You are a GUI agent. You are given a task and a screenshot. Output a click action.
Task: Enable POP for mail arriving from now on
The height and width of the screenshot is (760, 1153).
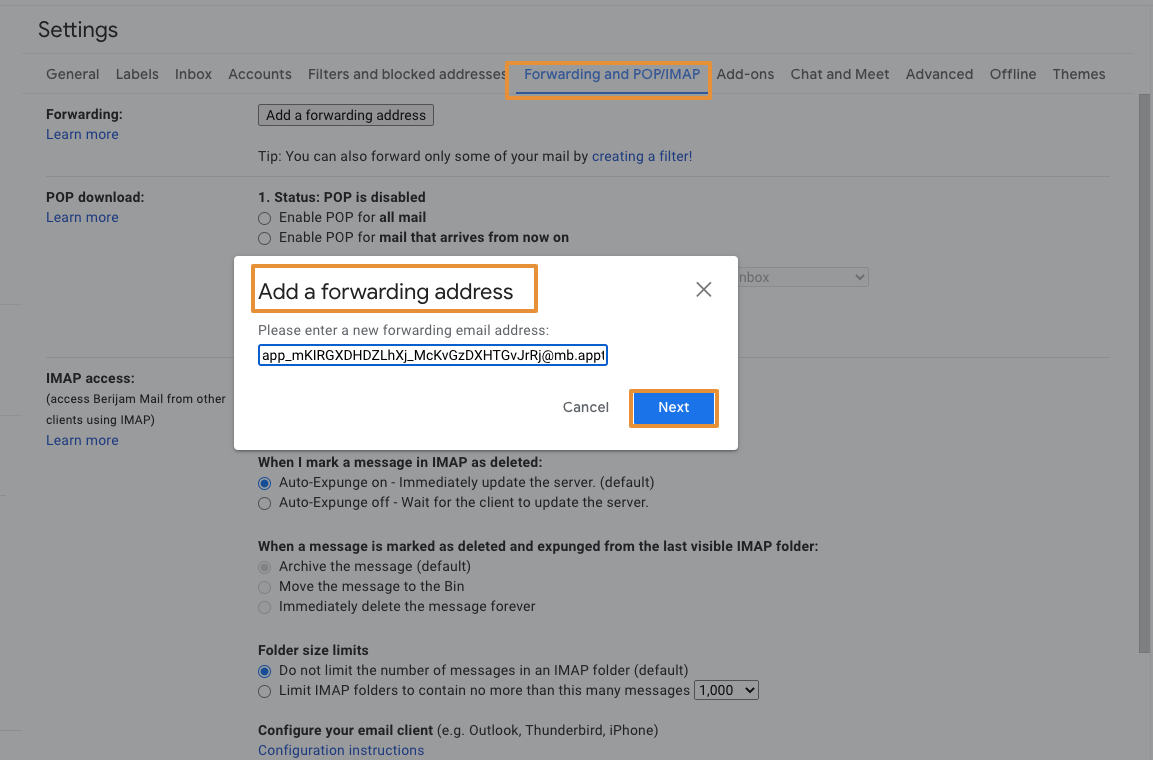coord(265,238)
